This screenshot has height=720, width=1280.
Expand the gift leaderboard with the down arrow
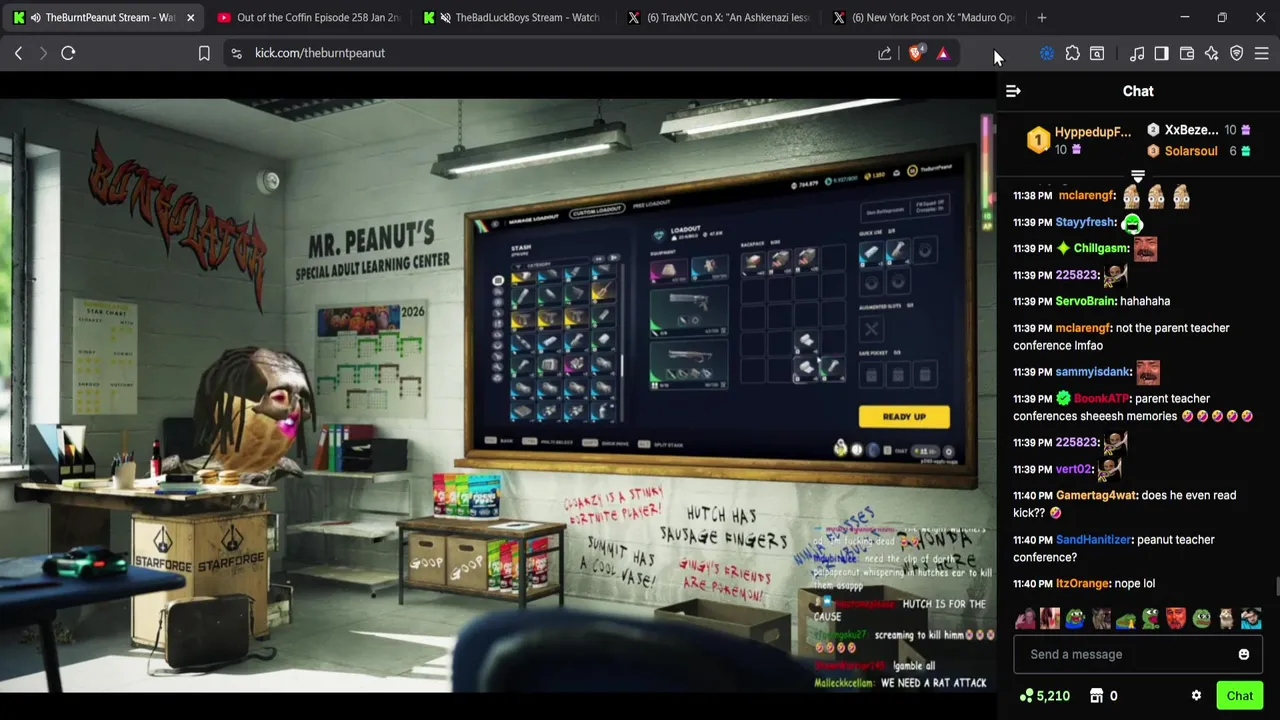pos(1138,177)
